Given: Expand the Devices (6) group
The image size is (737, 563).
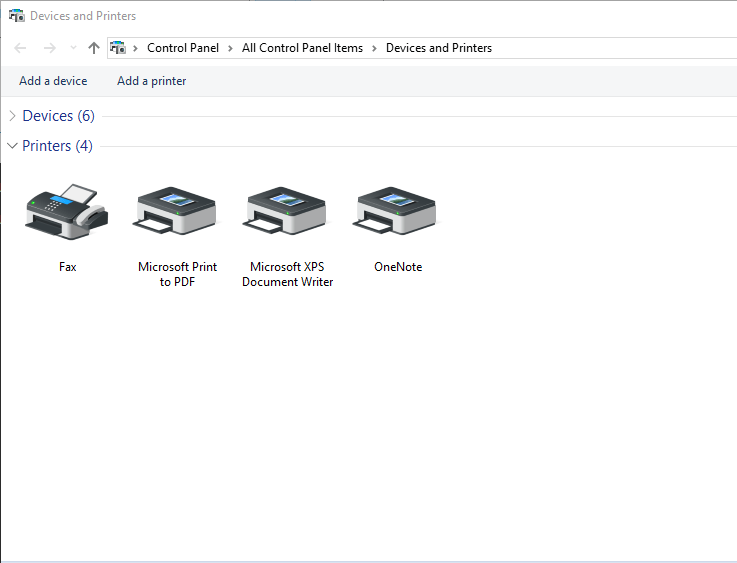Looking at the screenshot, I should (x=13, y=116).
